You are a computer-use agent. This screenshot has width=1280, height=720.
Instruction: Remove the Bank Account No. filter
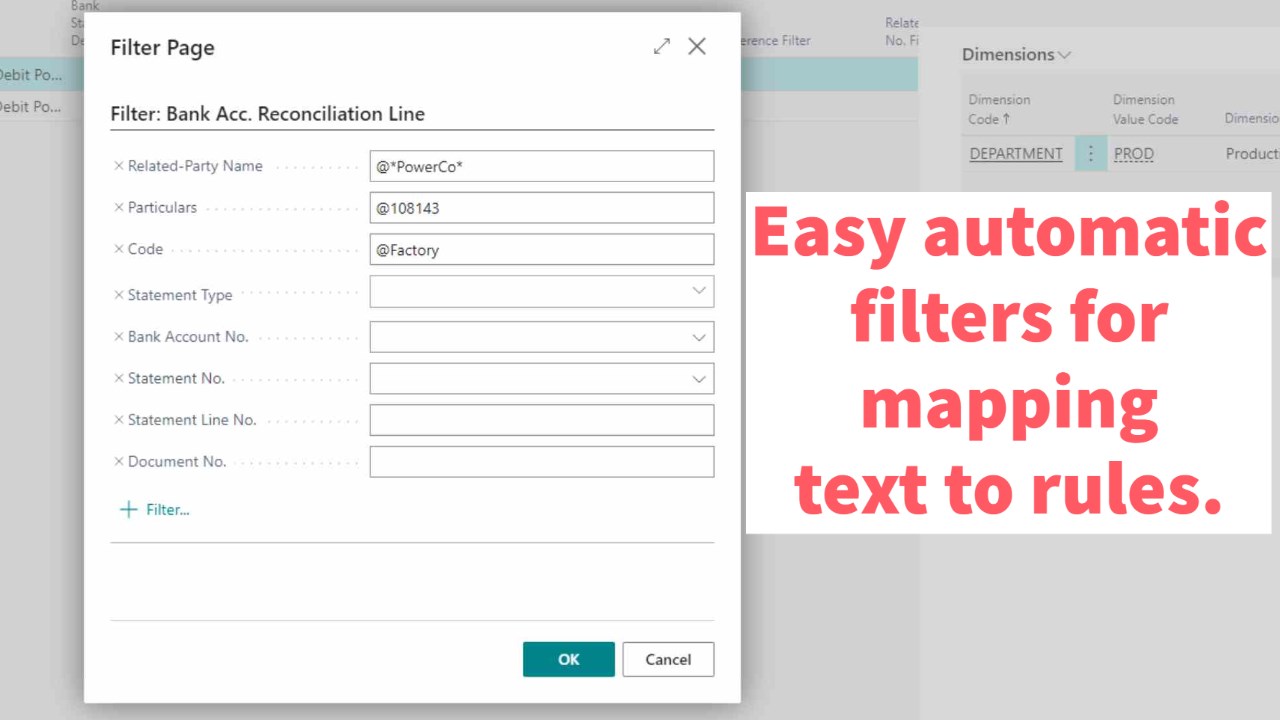(119, 337)
